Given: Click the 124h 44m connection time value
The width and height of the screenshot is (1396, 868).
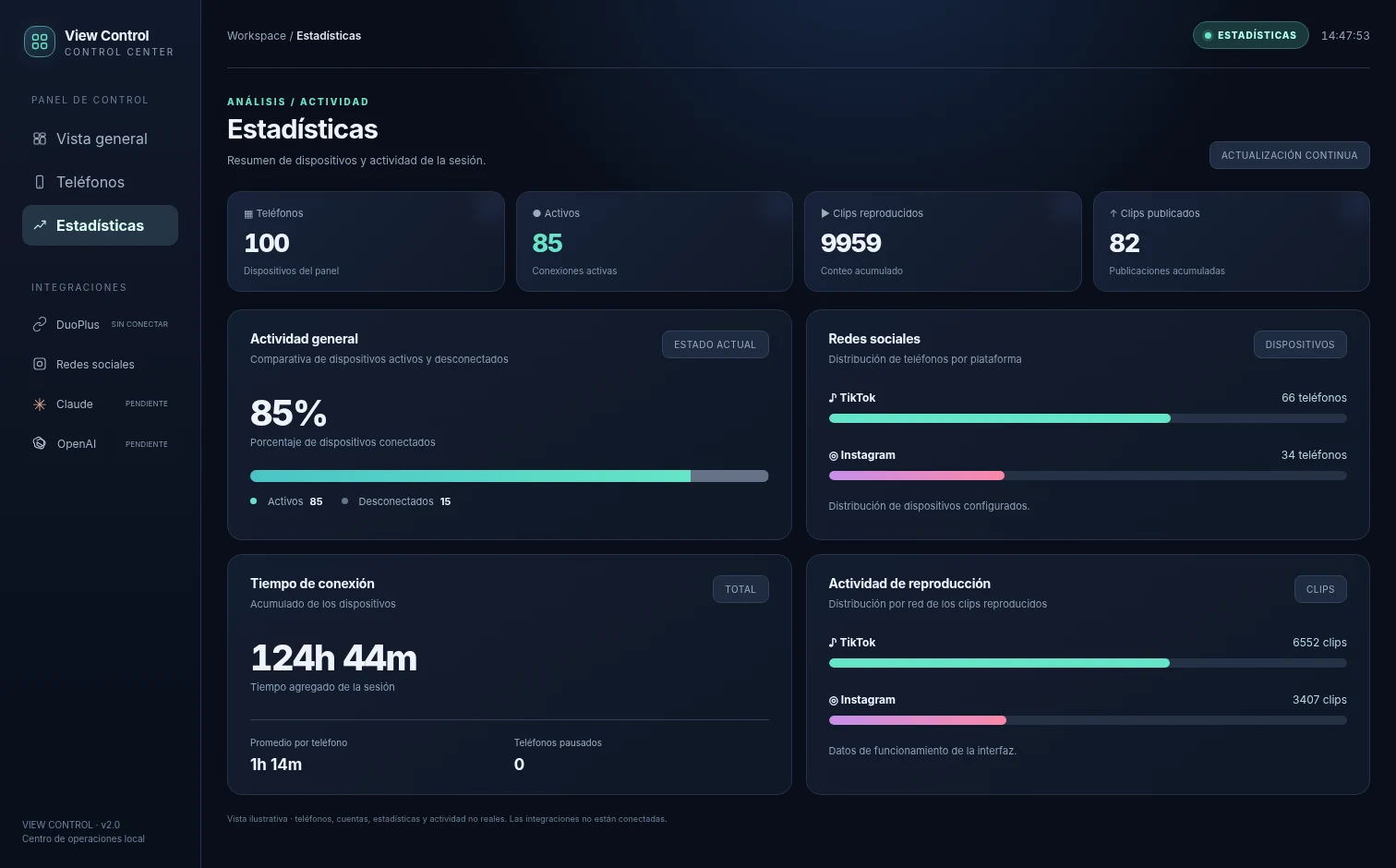Looking at the screenshot, I should pos(333,658).
